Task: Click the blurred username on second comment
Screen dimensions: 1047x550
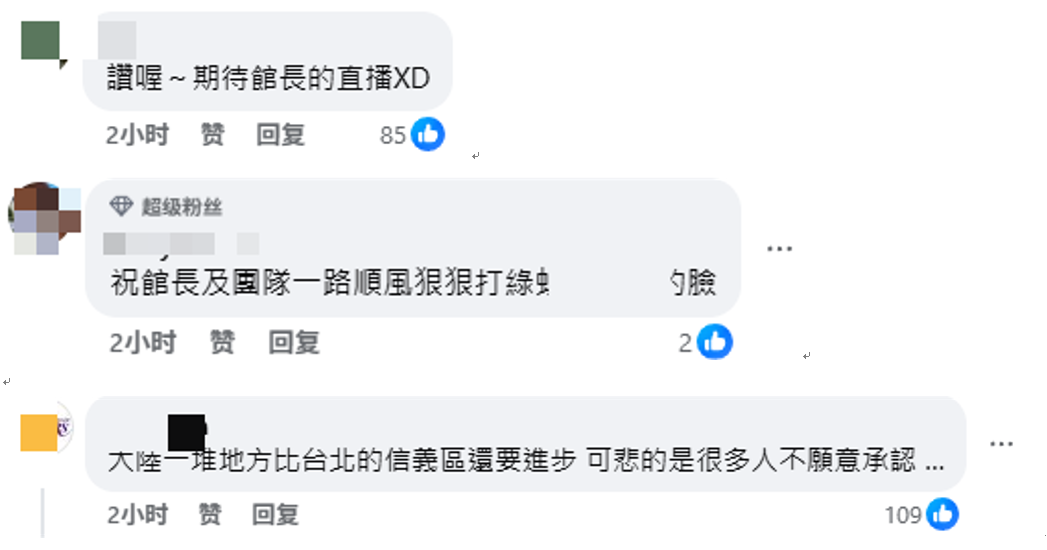Action: [x=181, y=244]
